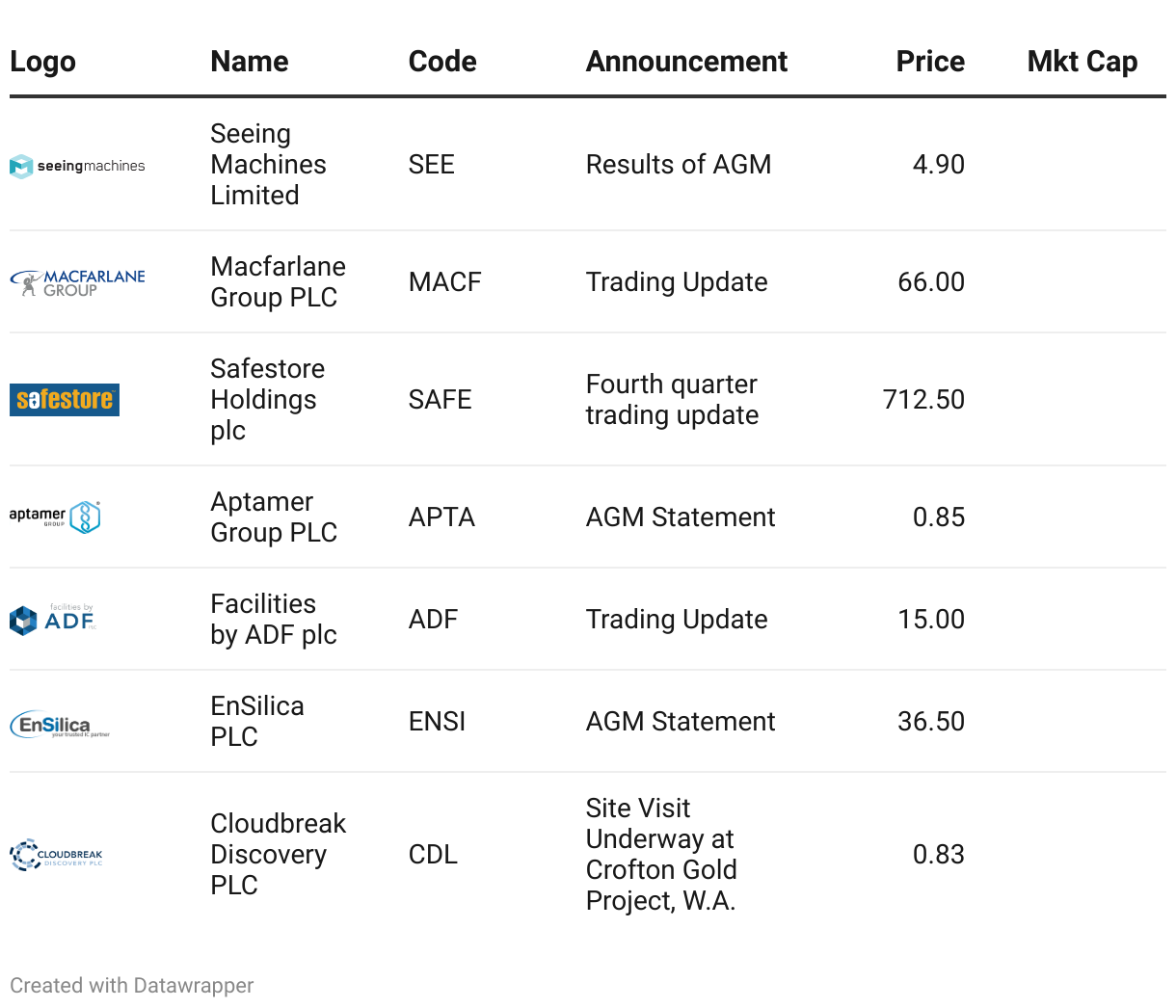
Task: Click the Created with Datawrapper link
Action: (132, 986)
